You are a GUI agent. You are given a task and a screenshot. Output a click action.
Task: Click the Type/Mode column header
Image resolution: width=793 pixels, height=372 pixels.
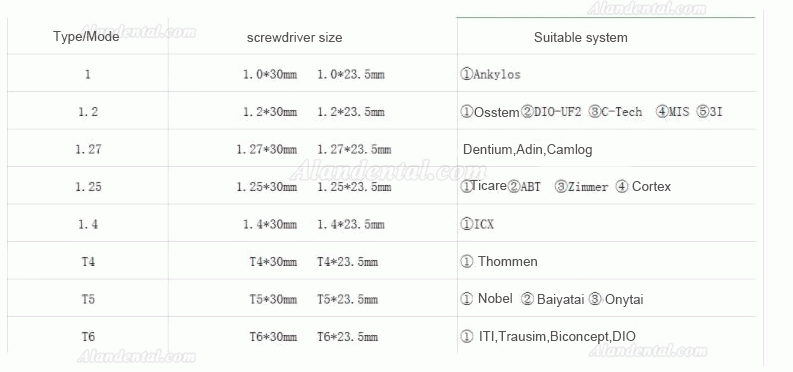tap(86, 37)
